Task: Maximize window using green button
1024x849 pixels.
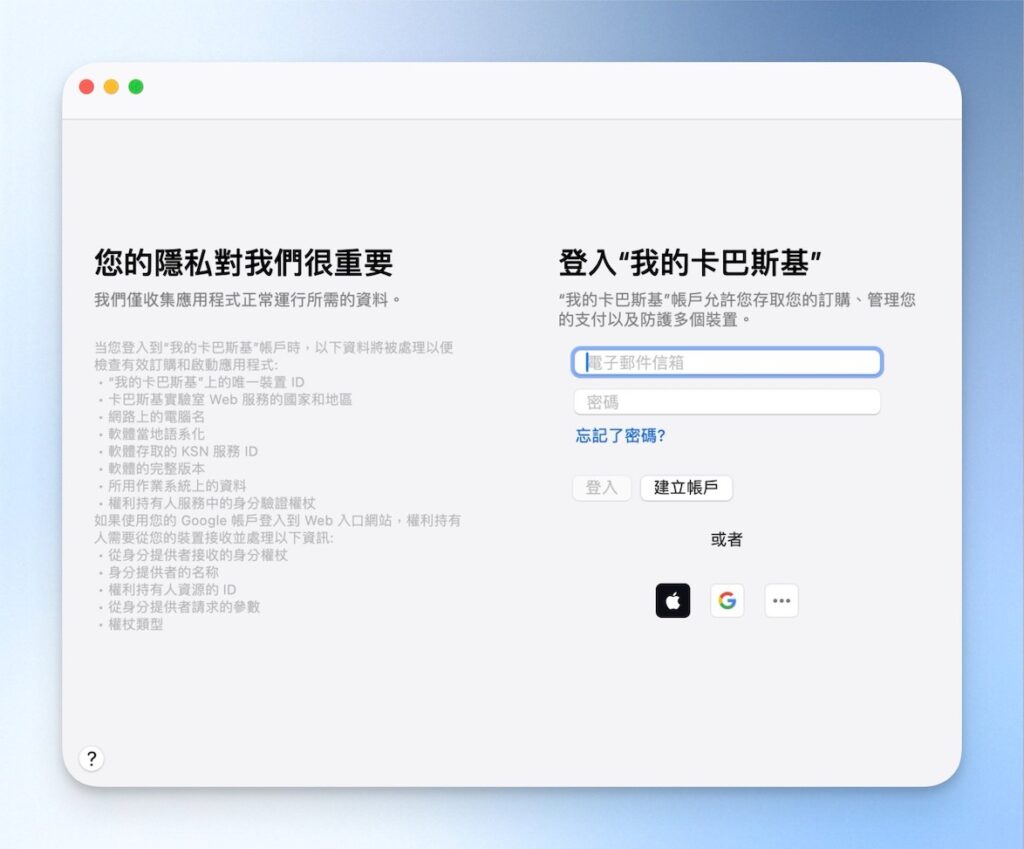Action: pyautogui.click(x=136, y=87)
